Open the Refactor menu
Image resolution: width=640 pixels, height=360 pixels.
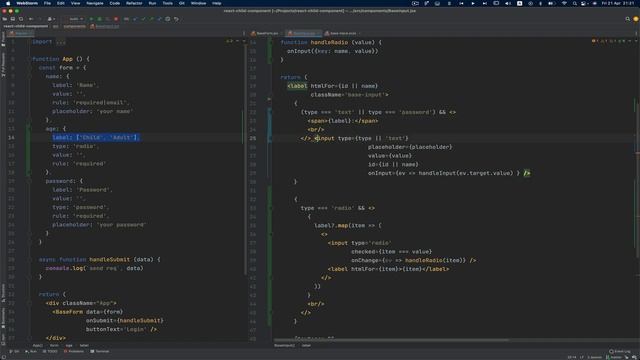point(134,3)
